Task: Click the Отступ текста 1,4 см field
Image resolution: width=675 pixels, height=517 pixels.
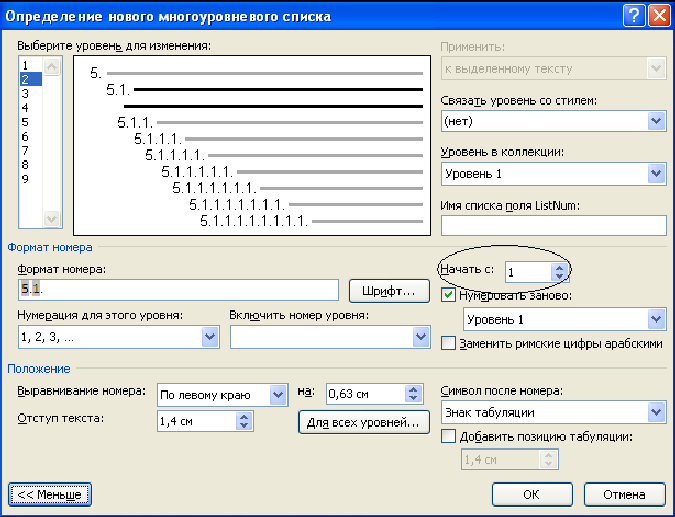Action: coord(197,421)
